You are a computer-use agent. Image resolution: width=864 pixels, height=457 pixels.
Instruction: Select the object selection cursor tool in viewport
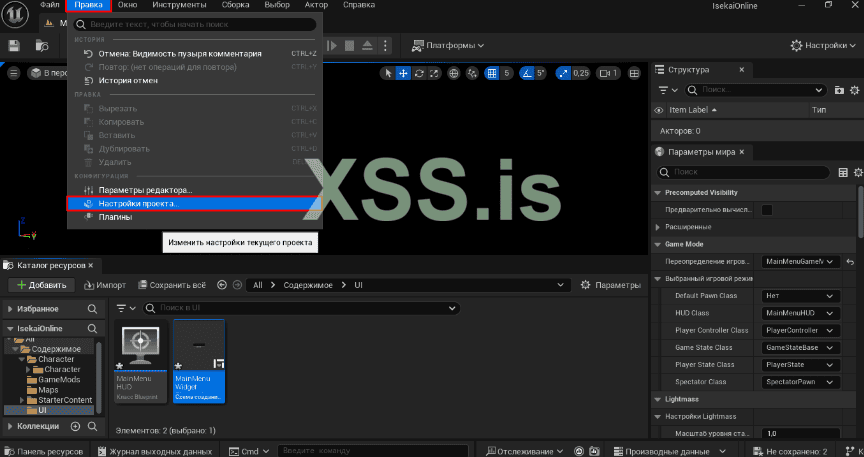(x=388, y=73)
